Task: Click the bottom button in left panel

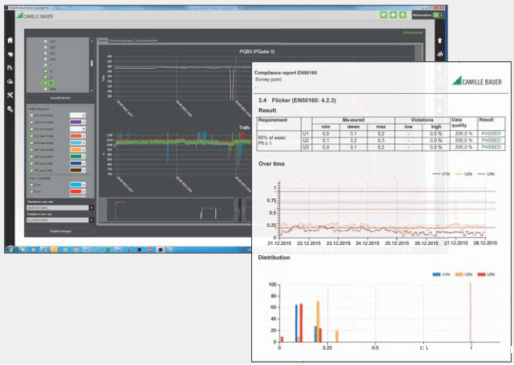Action: (60, 231)
